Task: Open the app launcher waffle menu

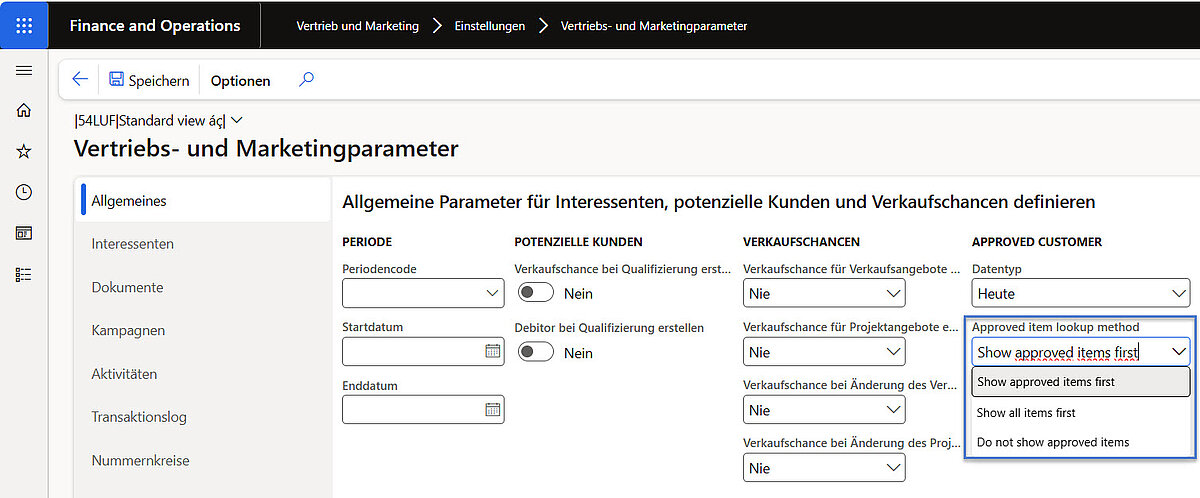Action: coord(24,26)
